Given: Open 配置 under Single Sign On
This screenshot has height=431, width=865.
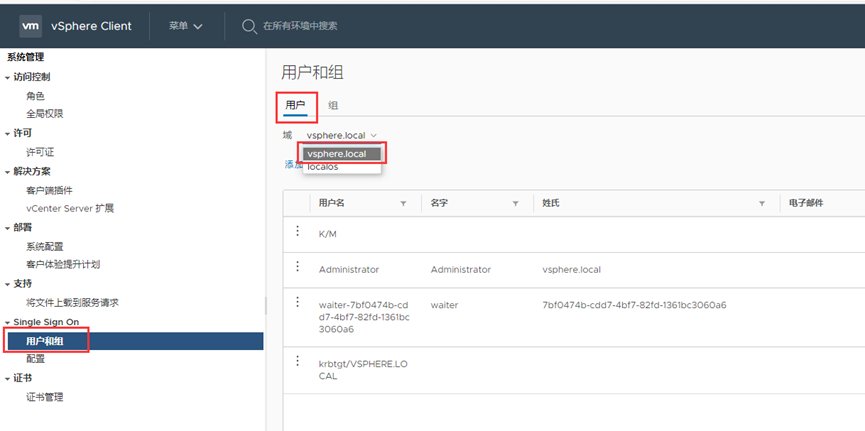Looking at the screenshot, I should click(35, 359).
